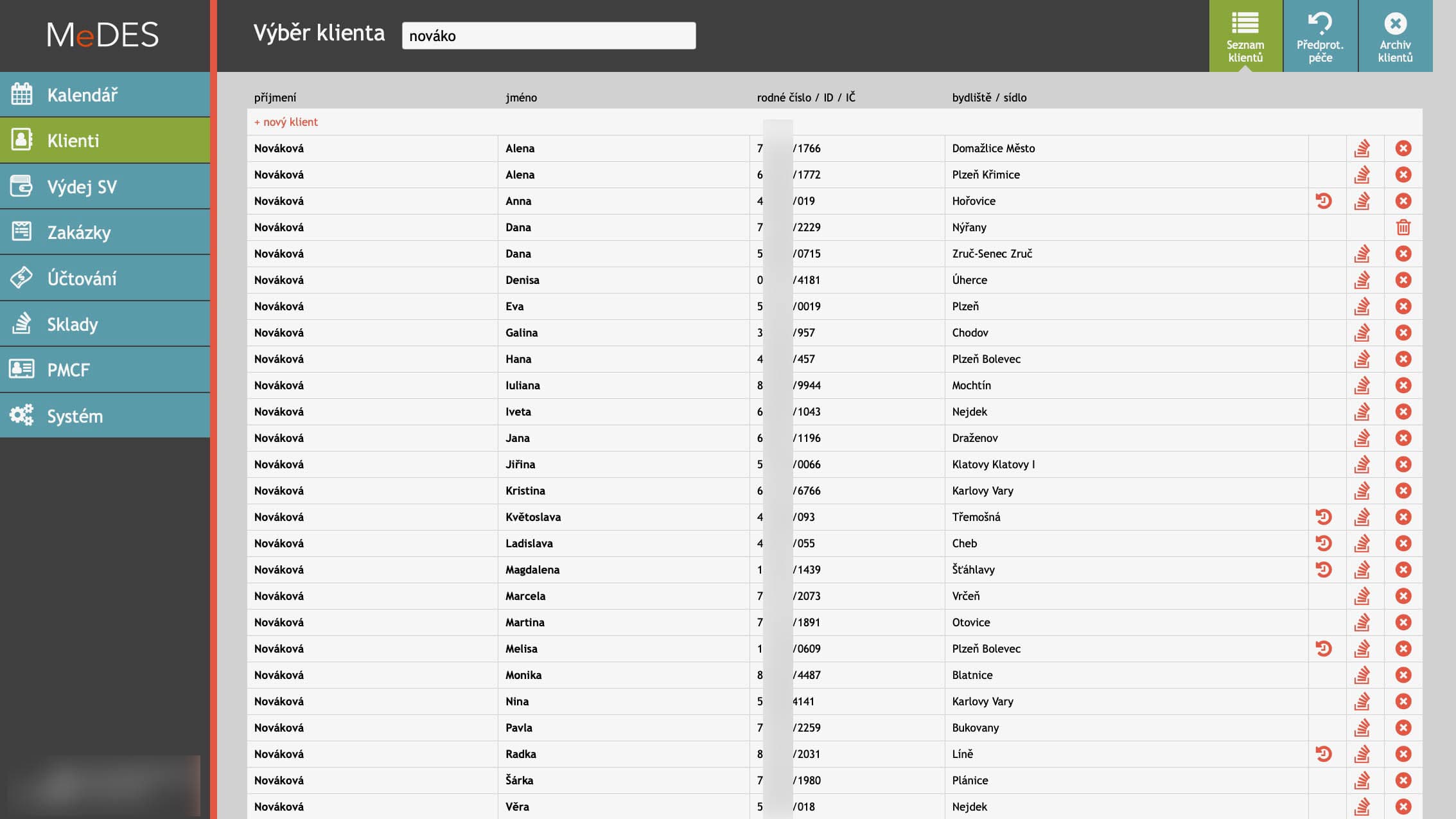Open the PMCF section

(68, 370)
